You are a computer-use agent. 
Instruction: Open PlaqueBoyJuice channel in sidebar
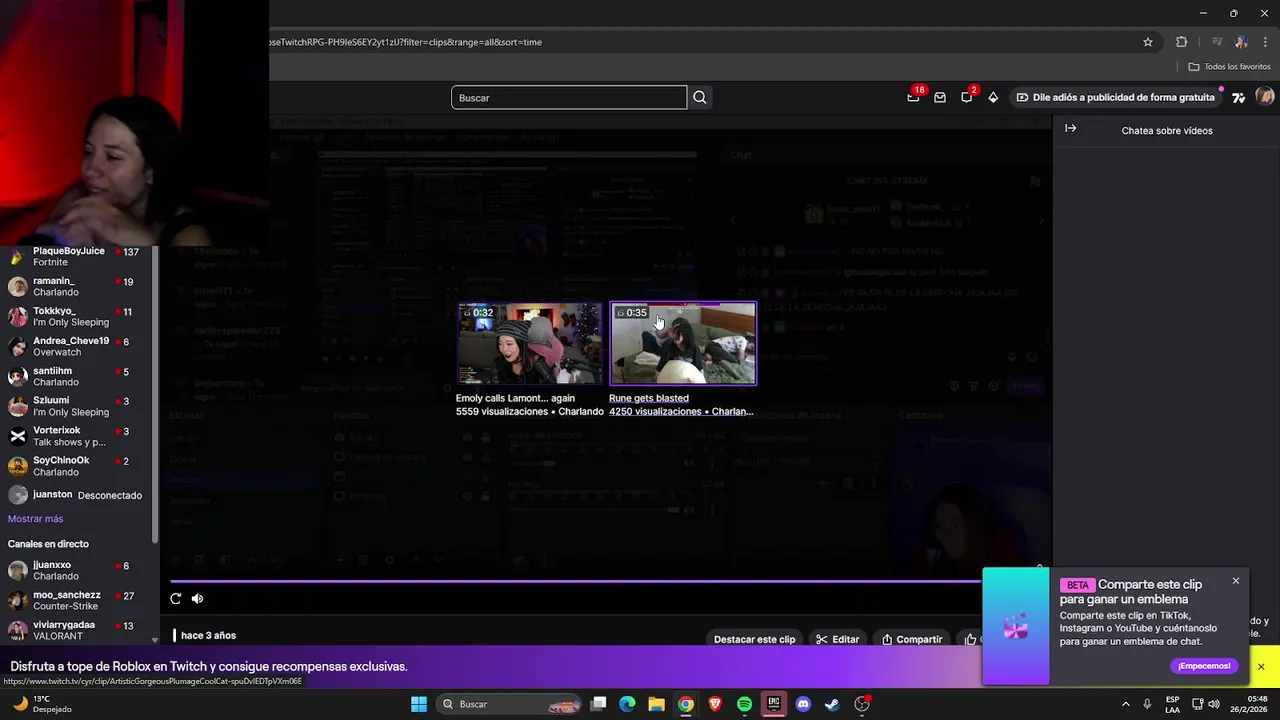point(77,256)
